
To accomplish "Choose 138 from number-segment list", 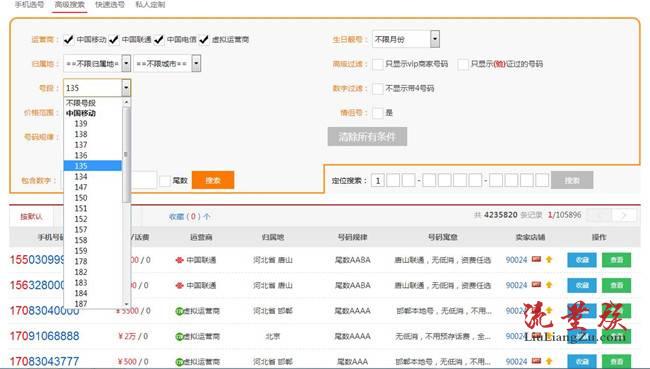I will pyautogui.click(x=93, y=134).
